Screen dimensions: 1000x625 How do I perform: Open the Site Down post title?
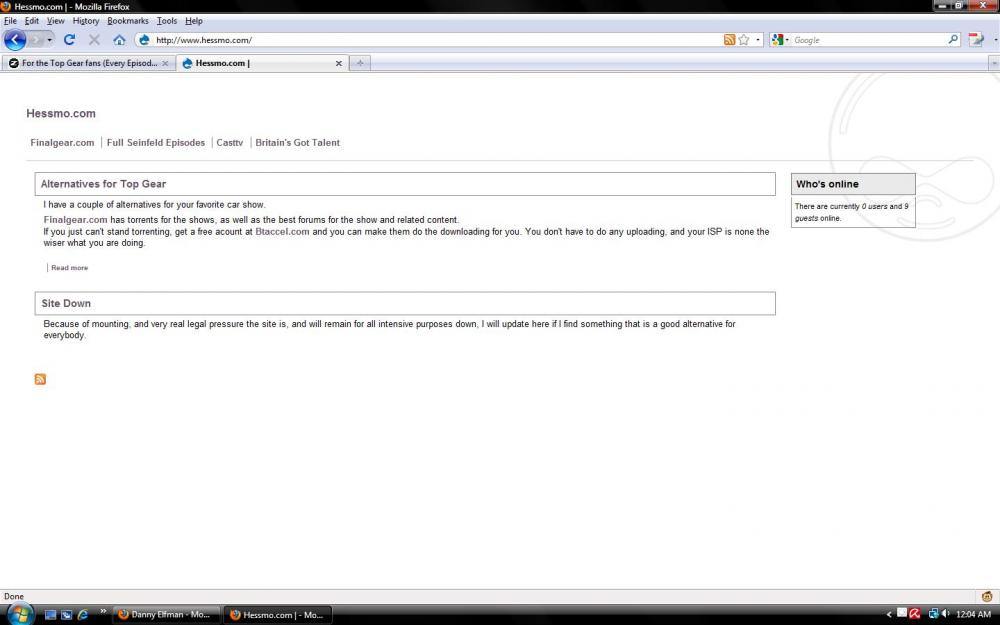66,304
